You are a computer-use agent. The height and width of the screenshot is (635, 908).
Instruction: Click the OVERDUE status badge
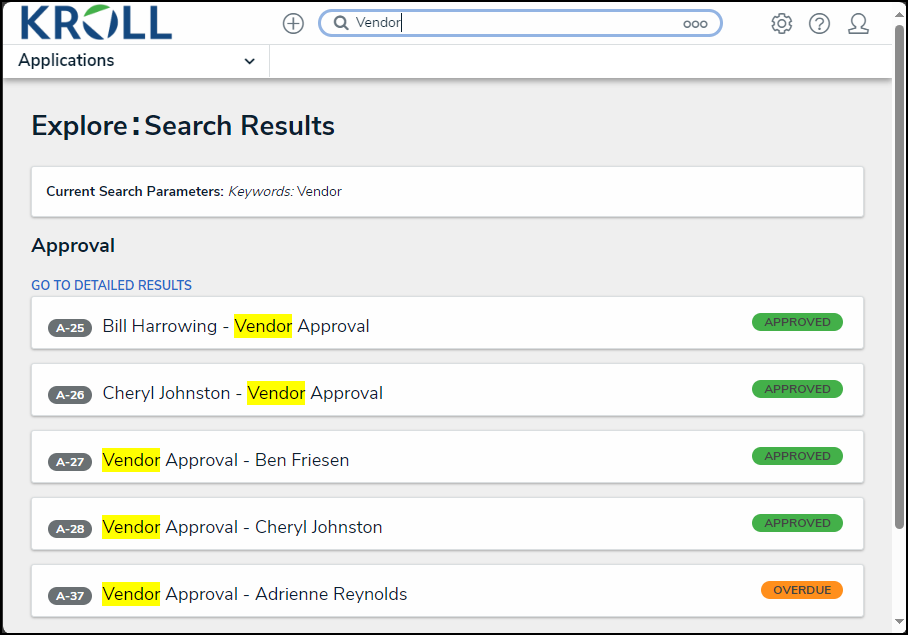coord(802,590)
